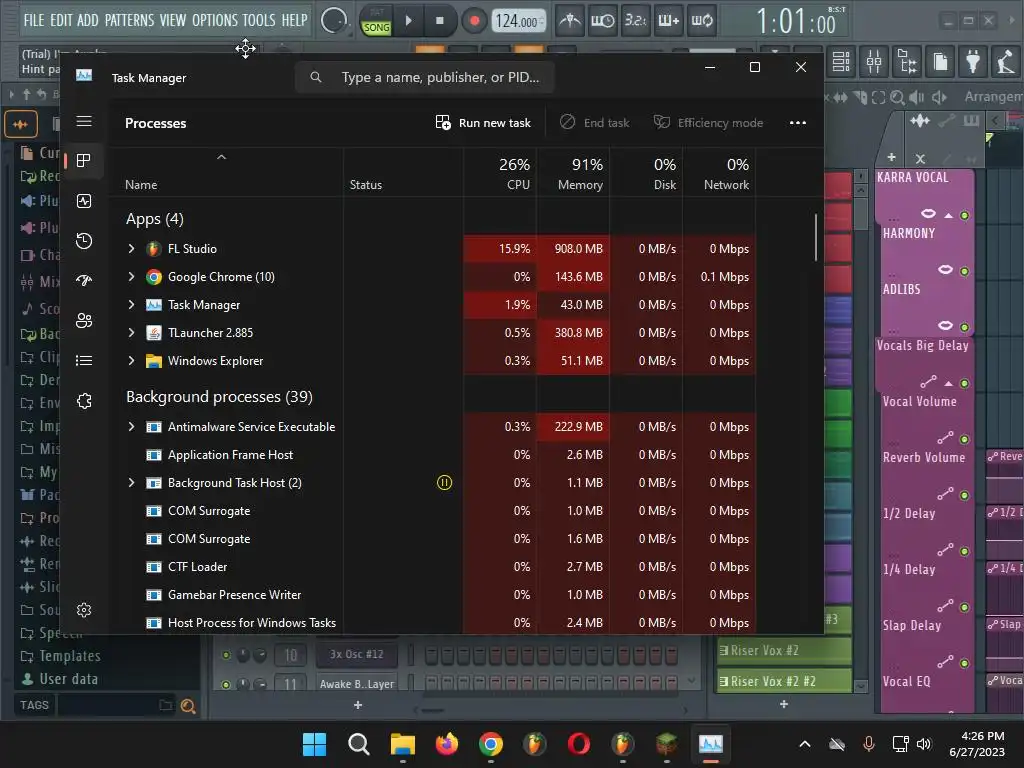Viewport: 1024px width, 768px height.
Task: Toggle mute on Reverb Volume track
Action: pyautogui.click(x=965, y=496)
